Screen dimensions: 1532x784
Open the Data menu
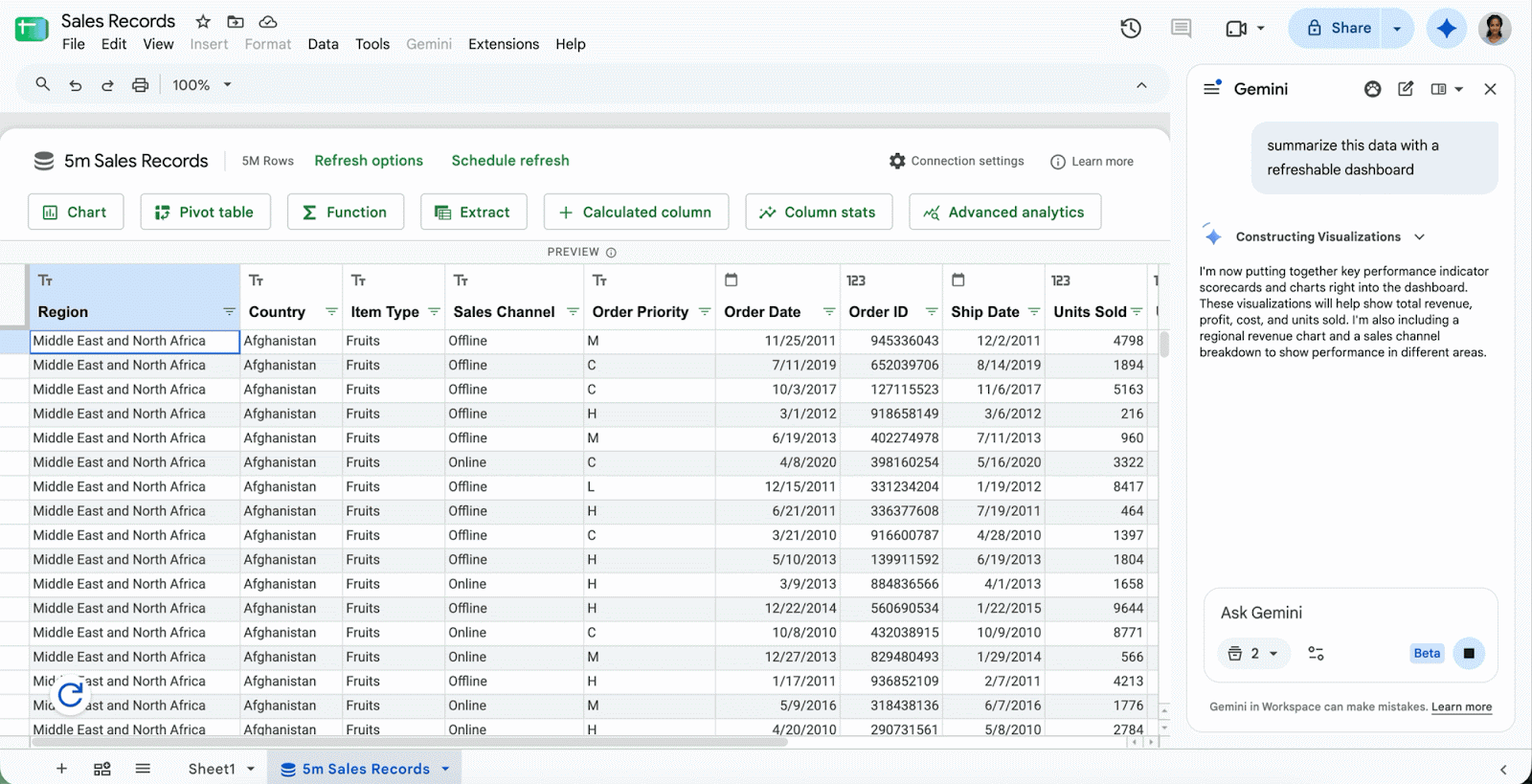[323, 44]
